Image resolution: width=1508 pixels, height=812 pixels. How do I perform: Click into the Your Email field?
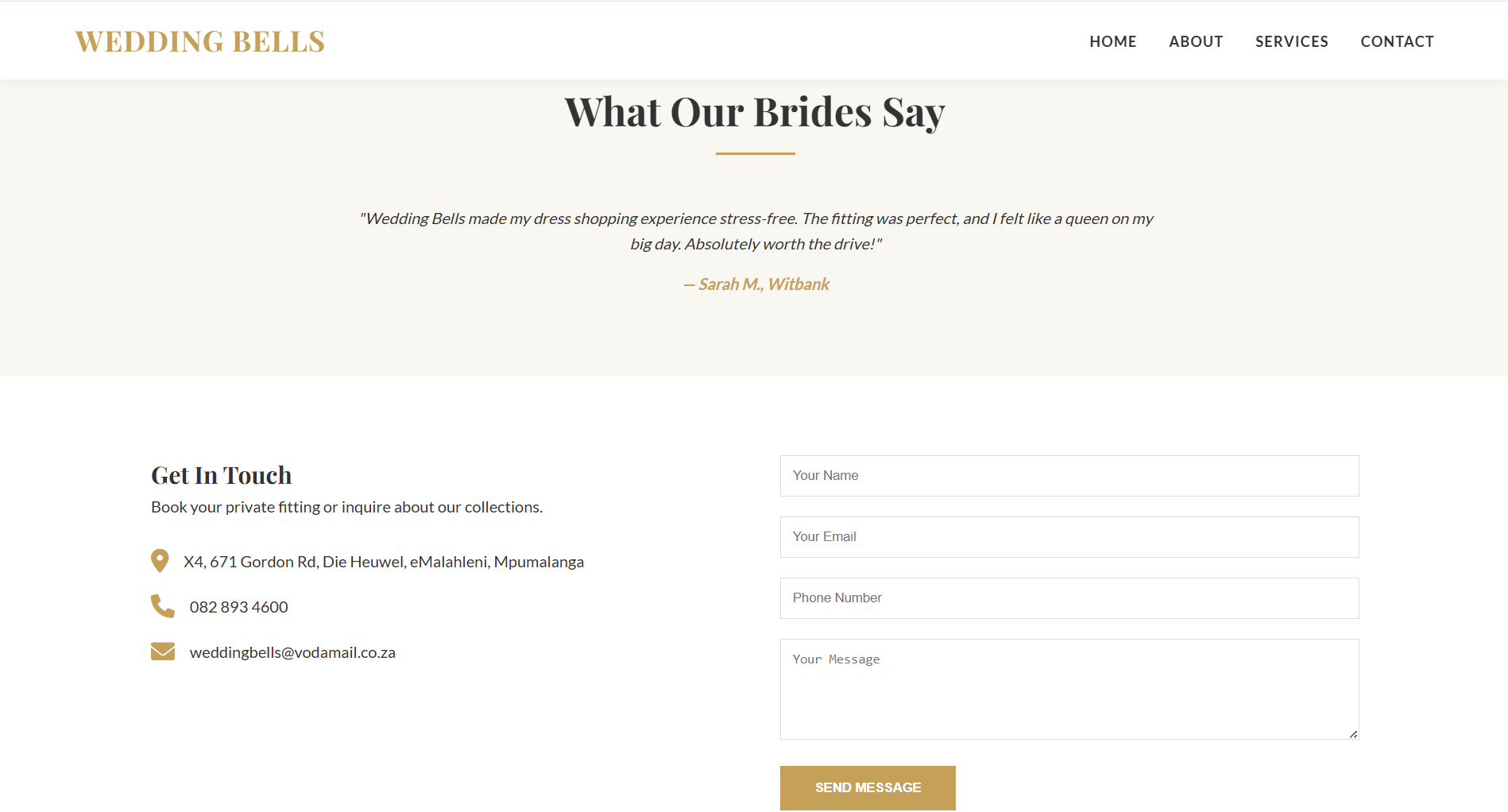[1069, 537]
